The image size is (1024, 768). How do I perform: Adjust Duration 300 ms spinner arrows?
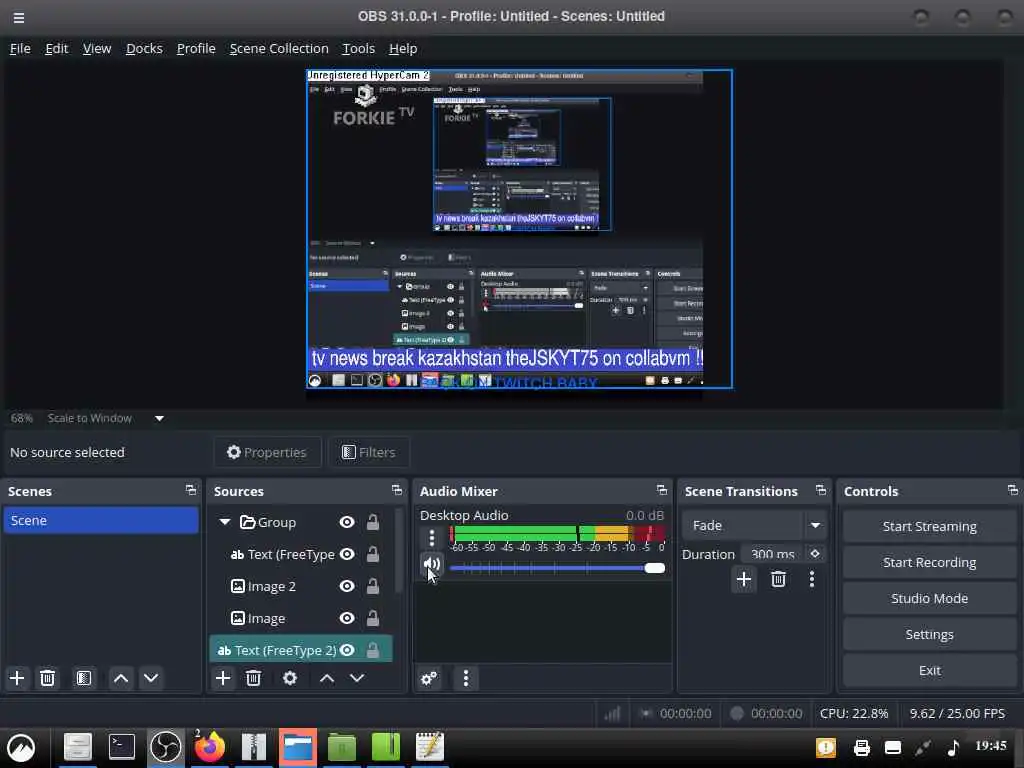pos(815,554)
